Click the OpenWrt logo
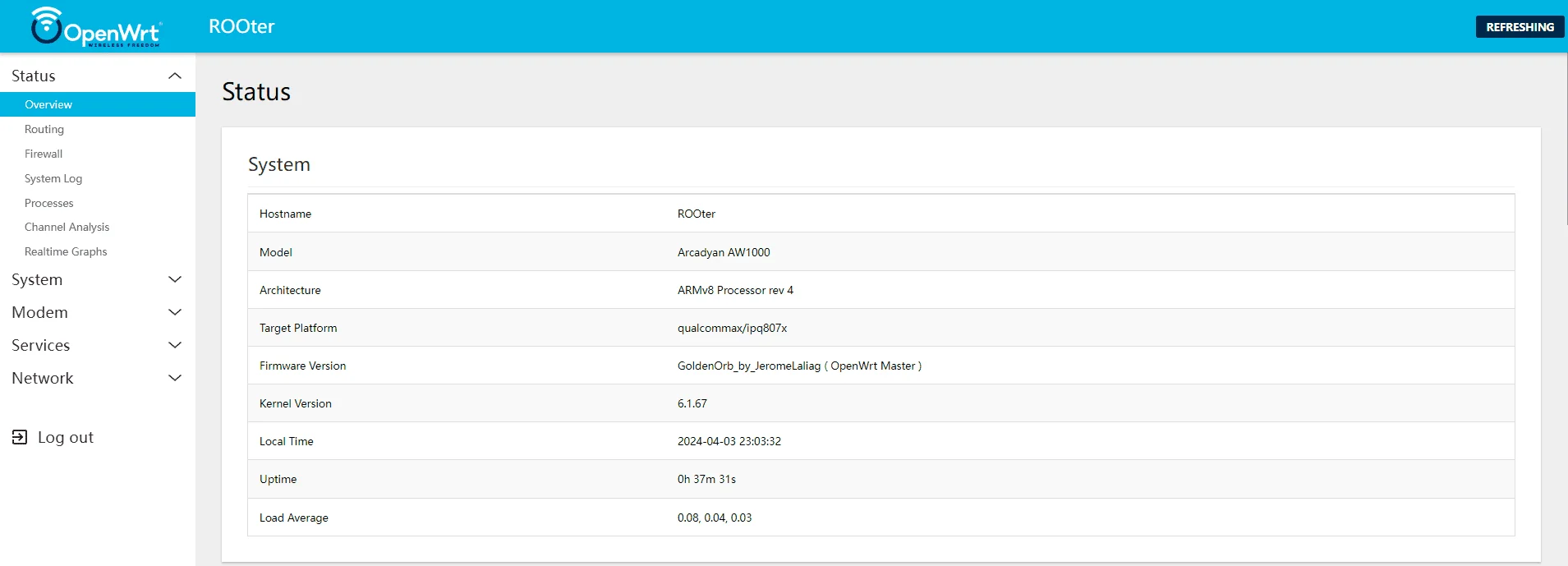Viewport: 1568px width, 566px height. [x=96, y=26]
